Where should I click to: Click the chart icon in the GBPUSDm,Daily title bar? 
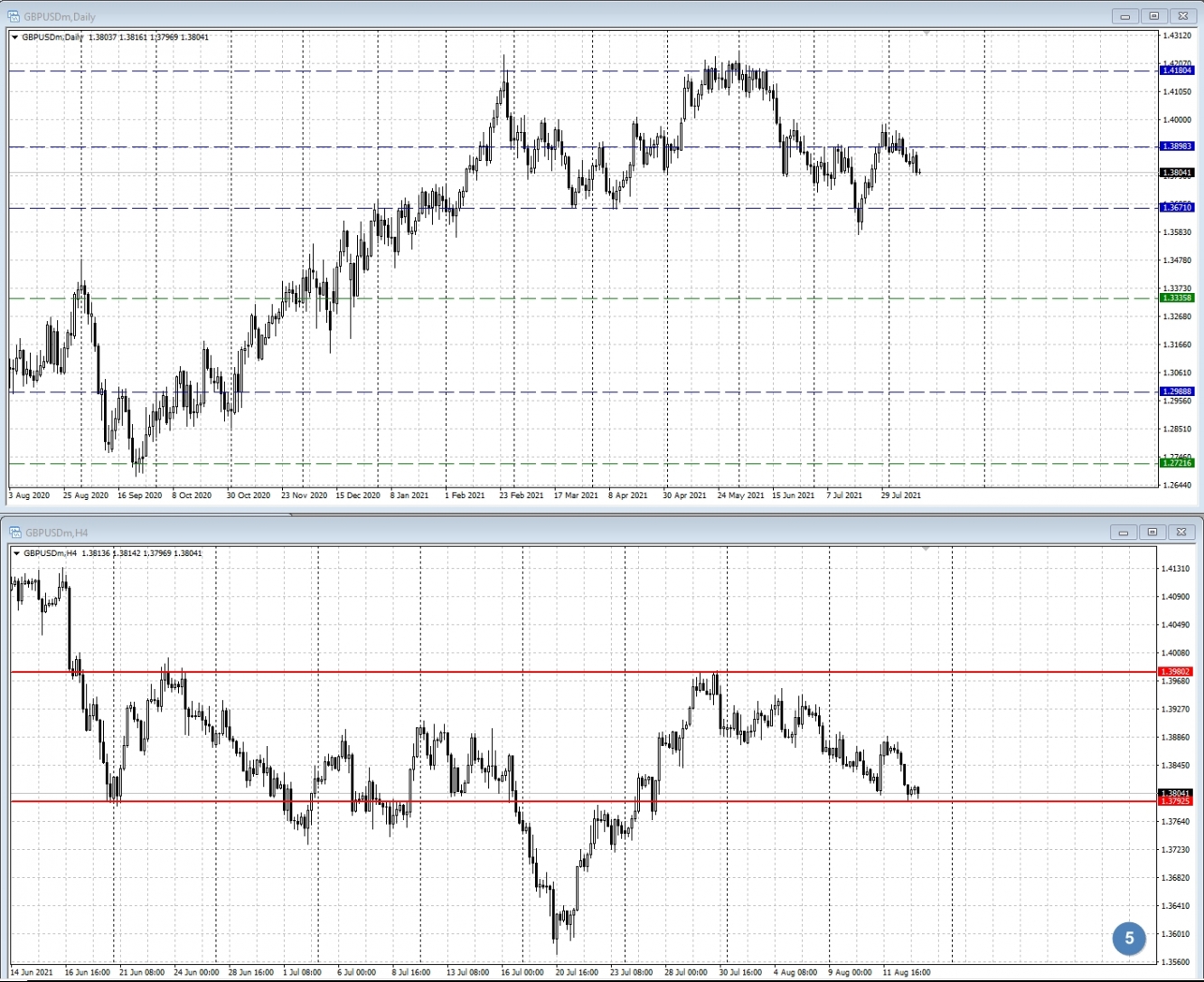click(x=14, y=16)
